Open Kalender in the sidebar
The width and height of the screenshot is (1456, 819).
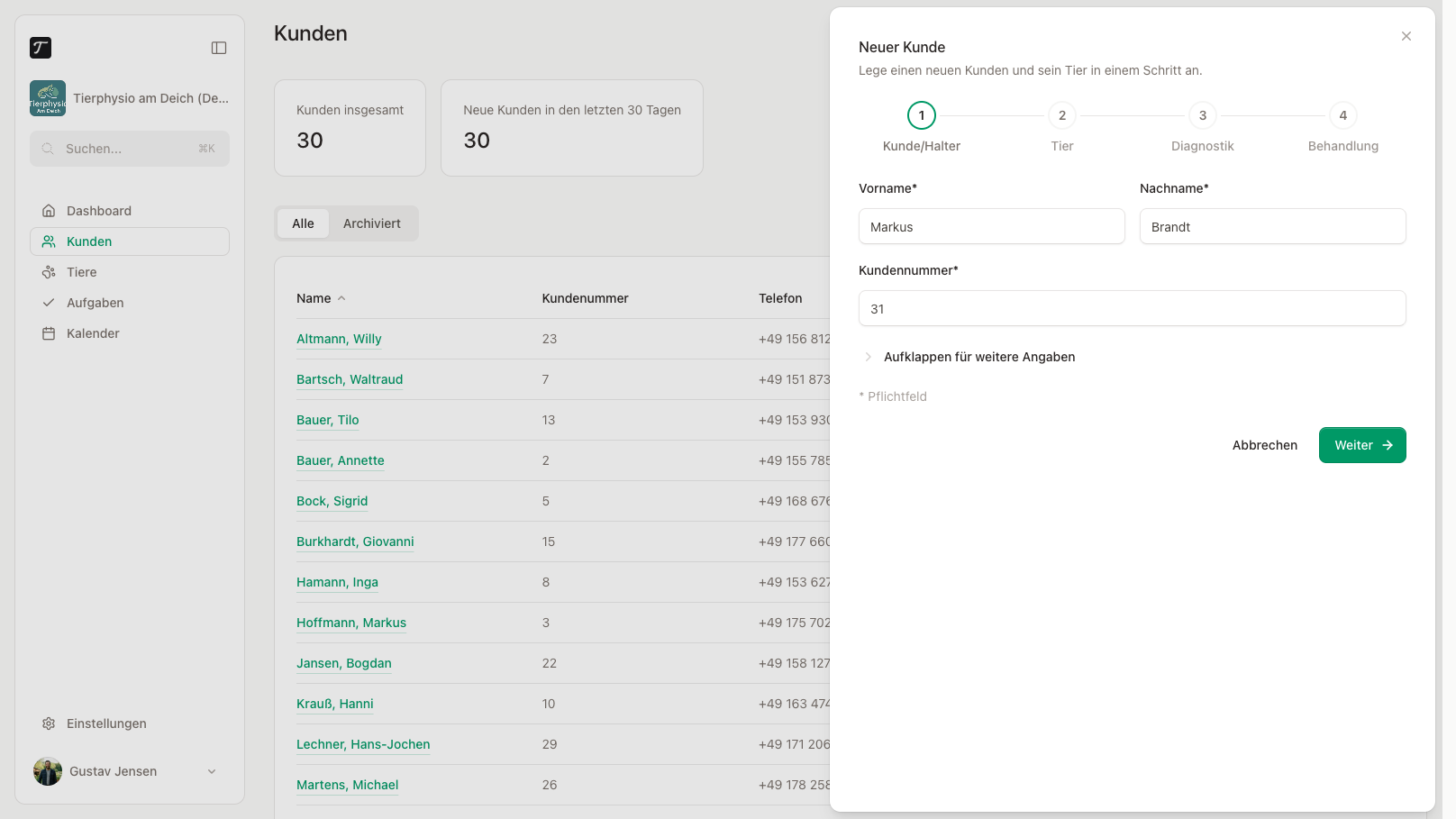(130, 333)
